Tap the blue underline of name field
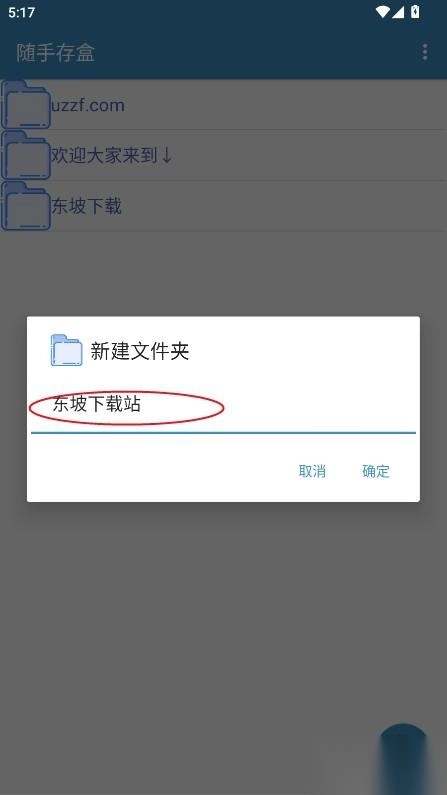This screenshot has height=795, width=447. [x=223, y=432]
